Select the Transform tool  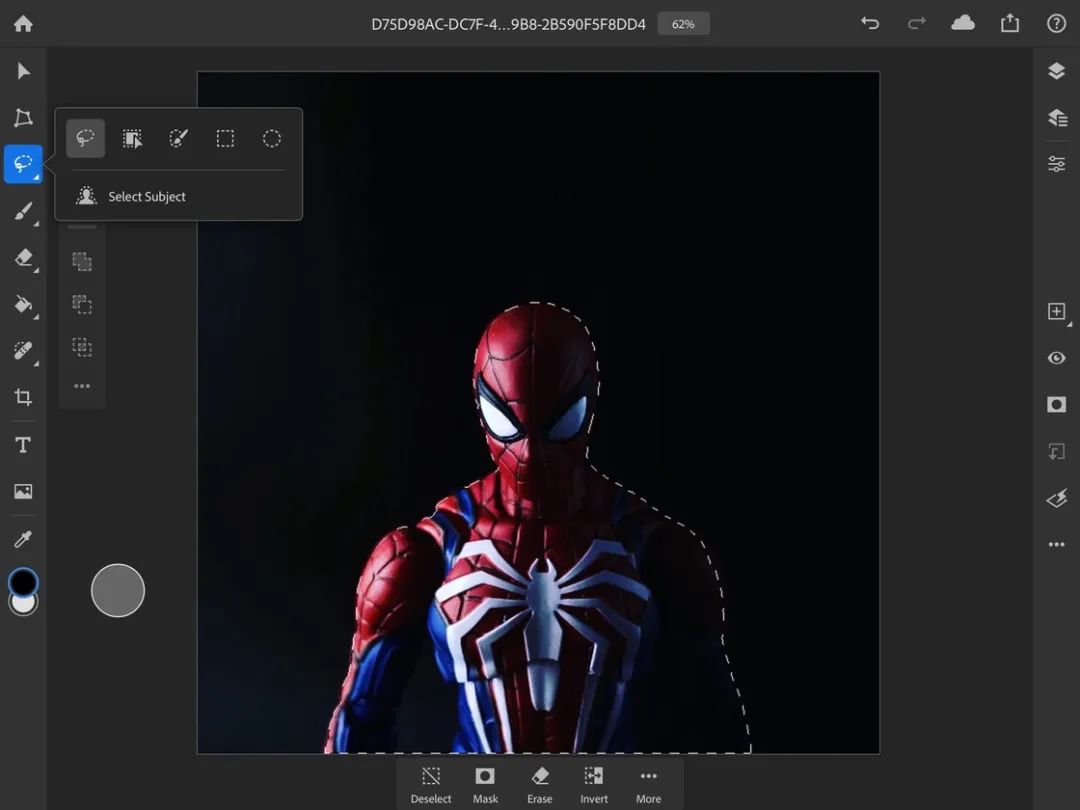(23, 118)
